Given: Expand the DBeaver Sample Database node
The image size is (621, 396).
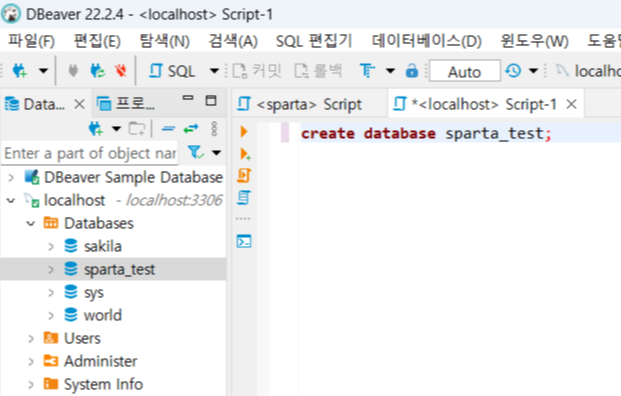Looking at the screenshot, I should (11, 177).
